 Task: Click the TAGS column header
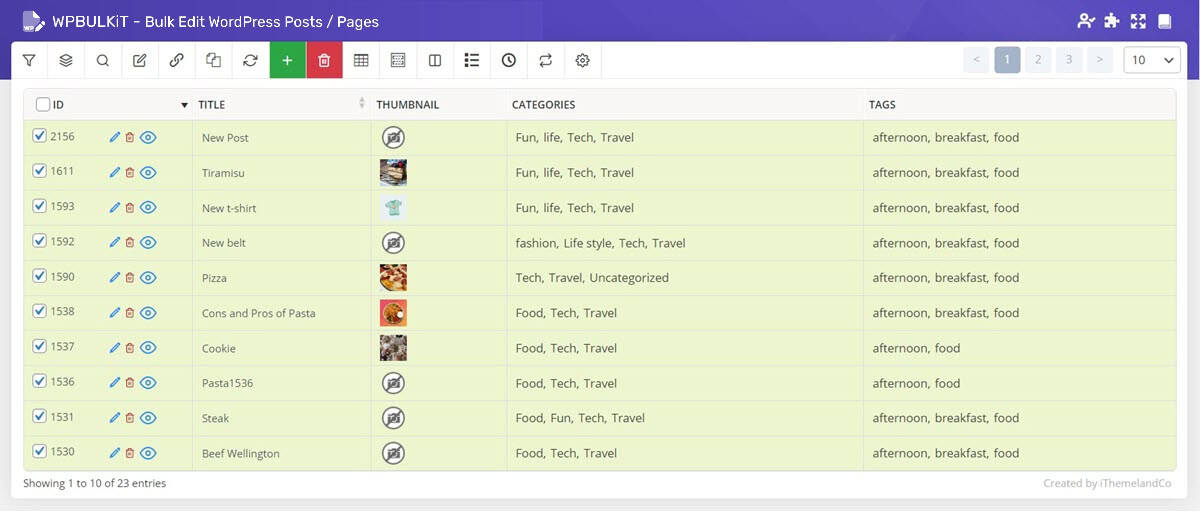[882, 105]
